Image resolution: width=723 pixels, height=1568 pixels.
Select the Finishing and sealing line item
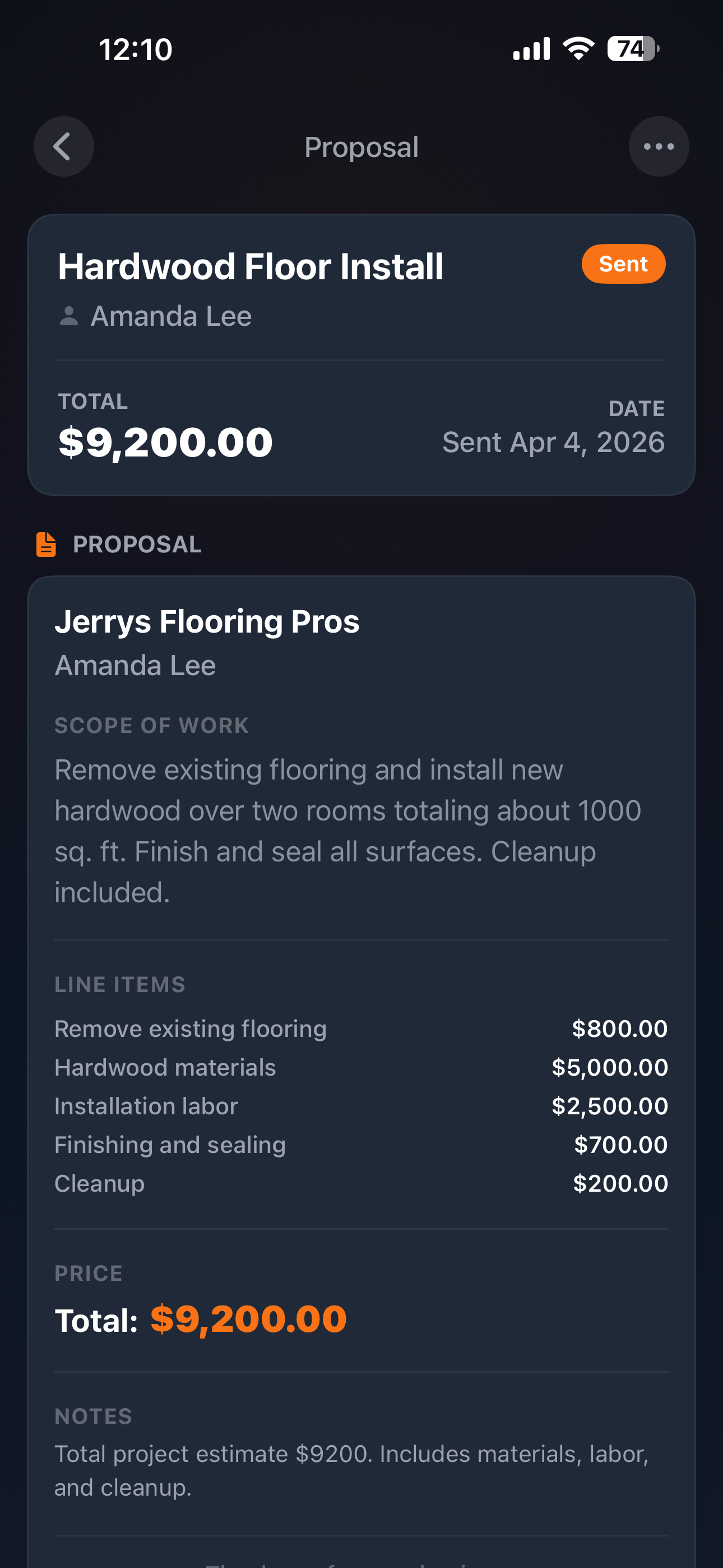click(x=170, y=1145)
